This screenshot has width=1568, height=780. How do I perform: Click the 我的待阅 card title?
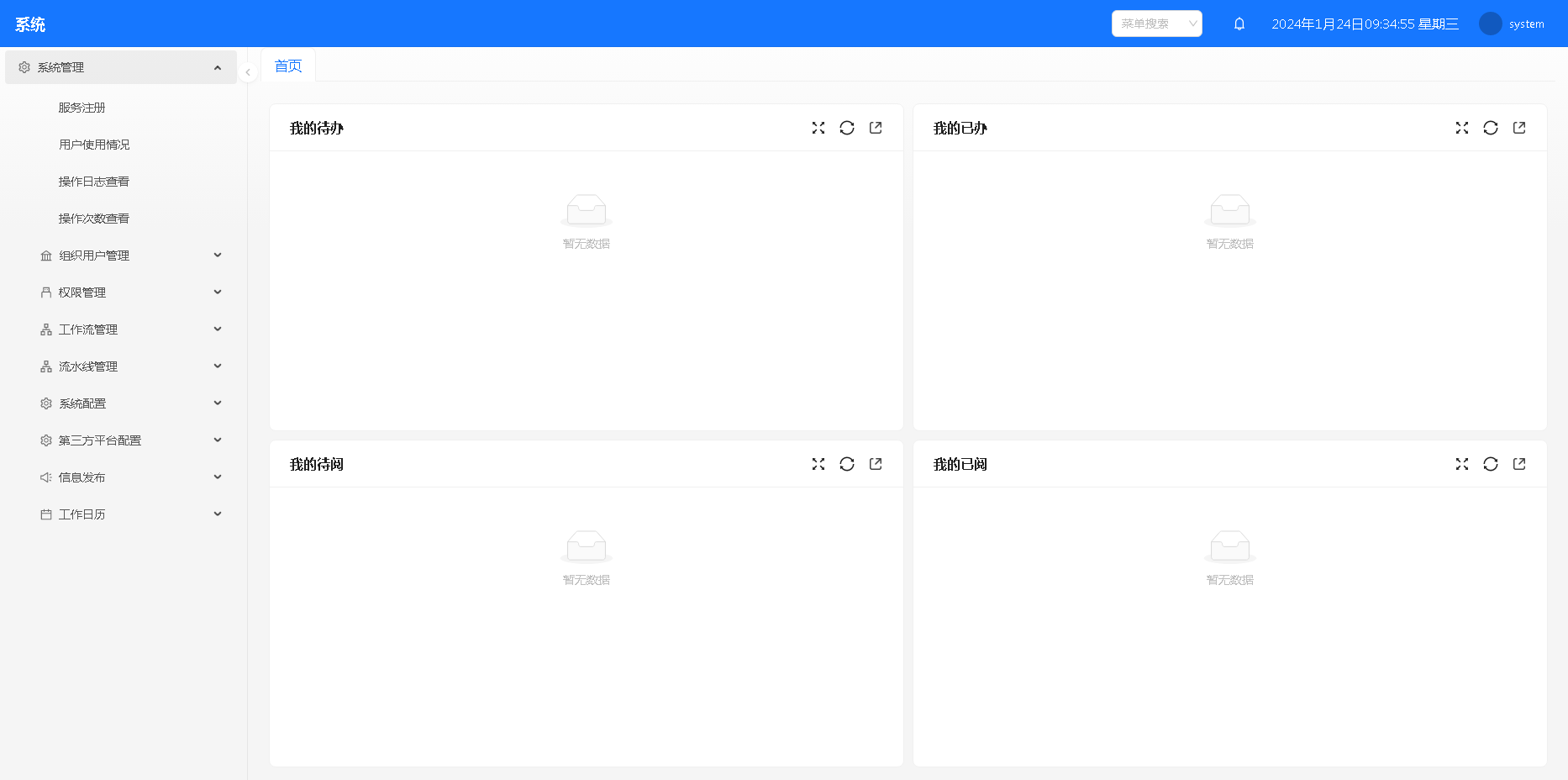(x=317, y=464)
